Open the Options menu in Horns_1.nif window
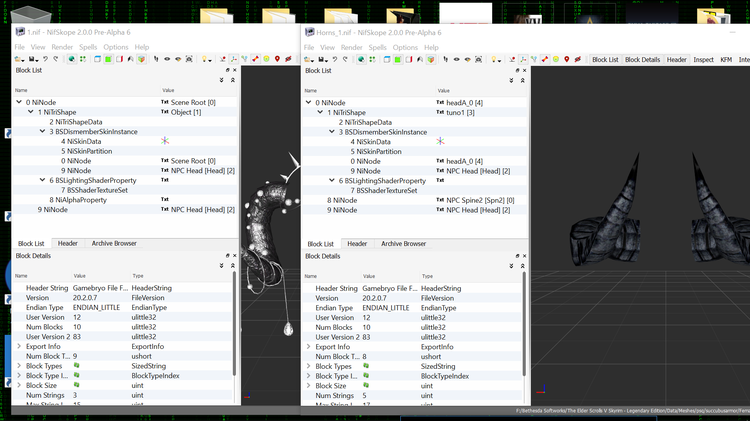Screen dimensions: 750x421 pyautogui.click(x=405, y=47)
